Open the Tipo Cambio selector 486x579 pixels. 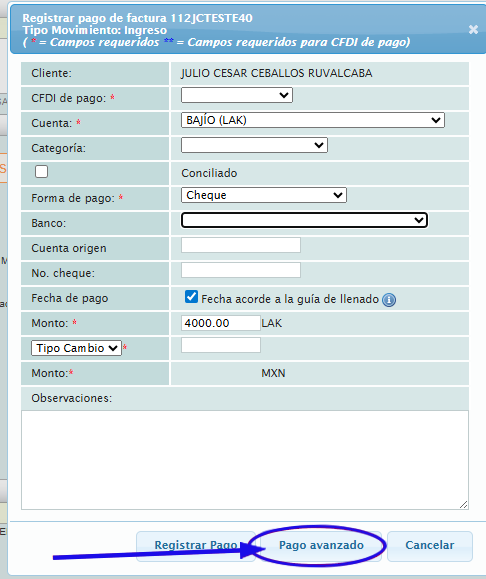click(76, 348)
